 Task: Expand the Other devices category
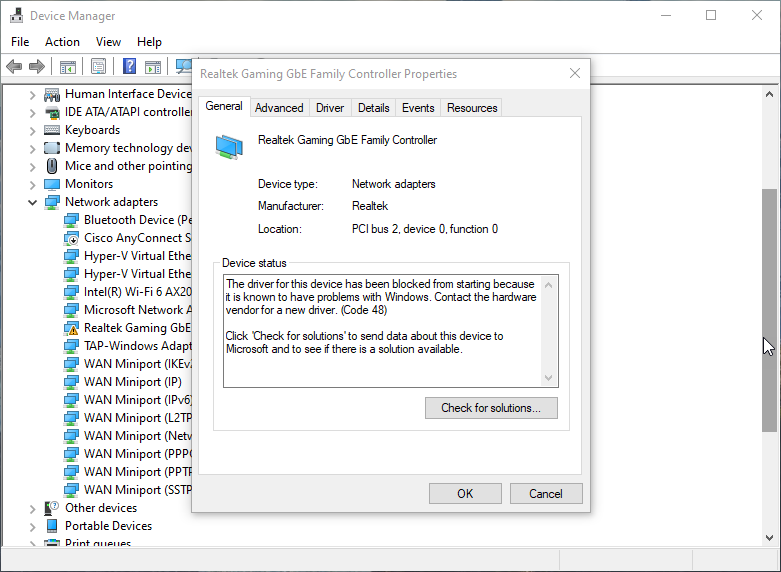tap(32, 508)
